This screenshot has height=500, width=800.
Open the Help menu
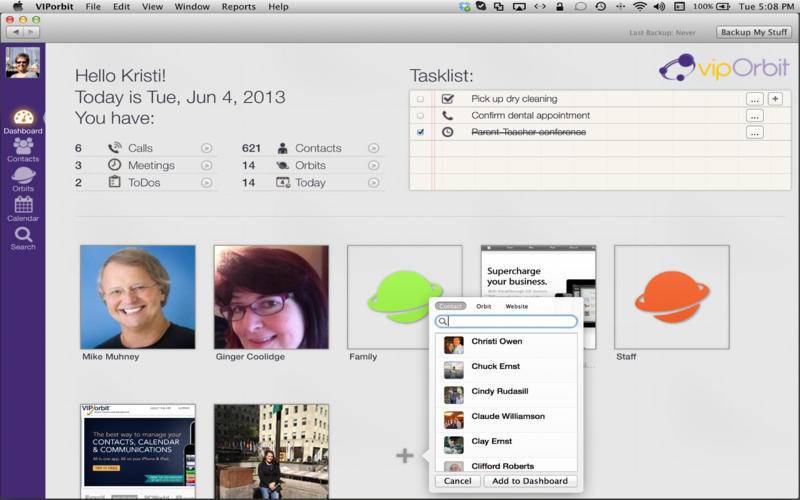278,7
